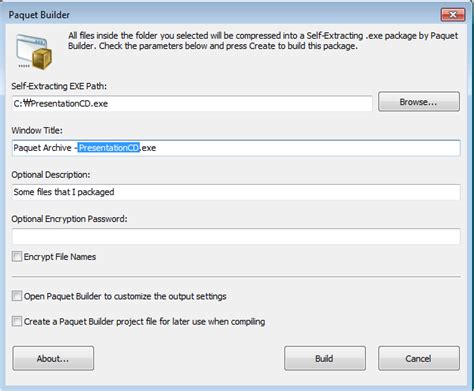Viewport: 474px width, 391px height.
Task: Tick Open Paquet Builder to customize output settings
Action: point(17,296)
